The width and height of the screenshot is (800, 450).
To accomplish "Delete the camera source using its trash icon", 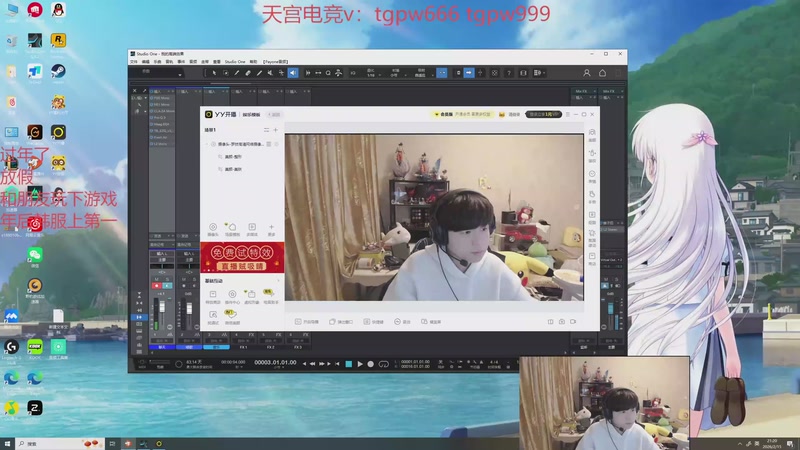I will click(x=269, y=144).
